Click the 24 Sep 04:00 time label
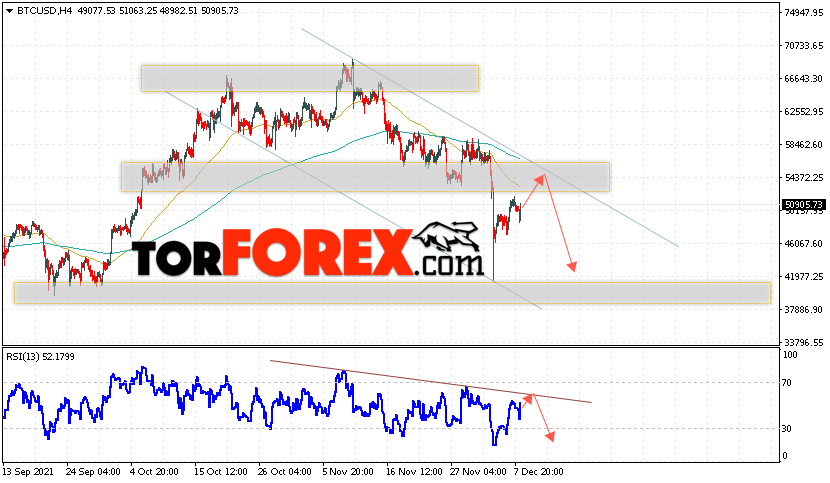This screenshot has width=830, height=483. click(x=93, y=471)
